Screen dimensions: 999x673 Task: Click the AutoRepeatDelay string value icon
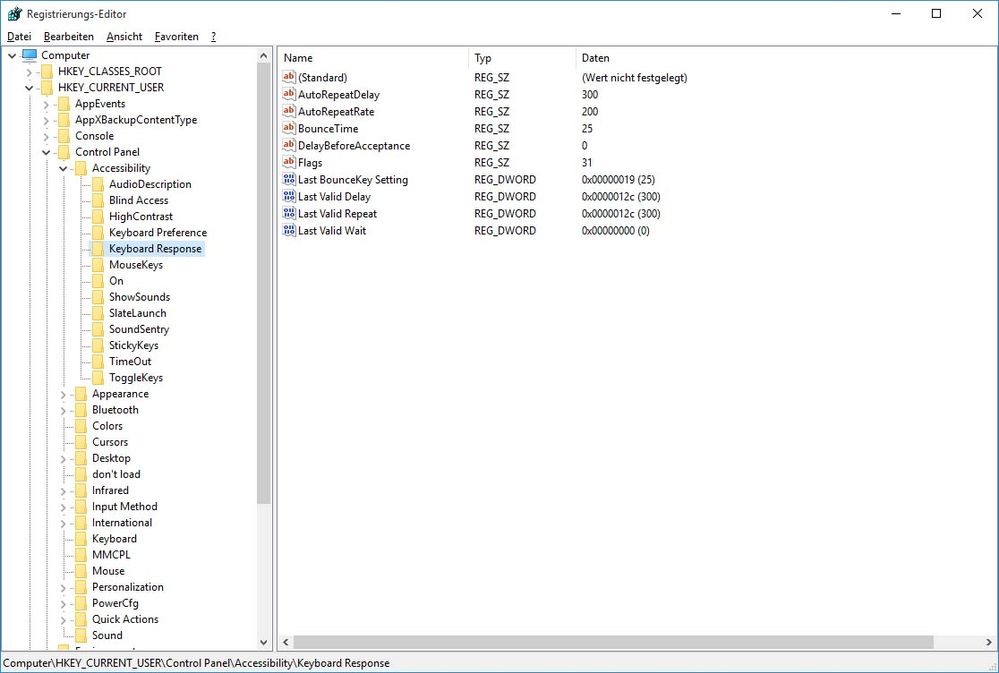coord(290,94)
